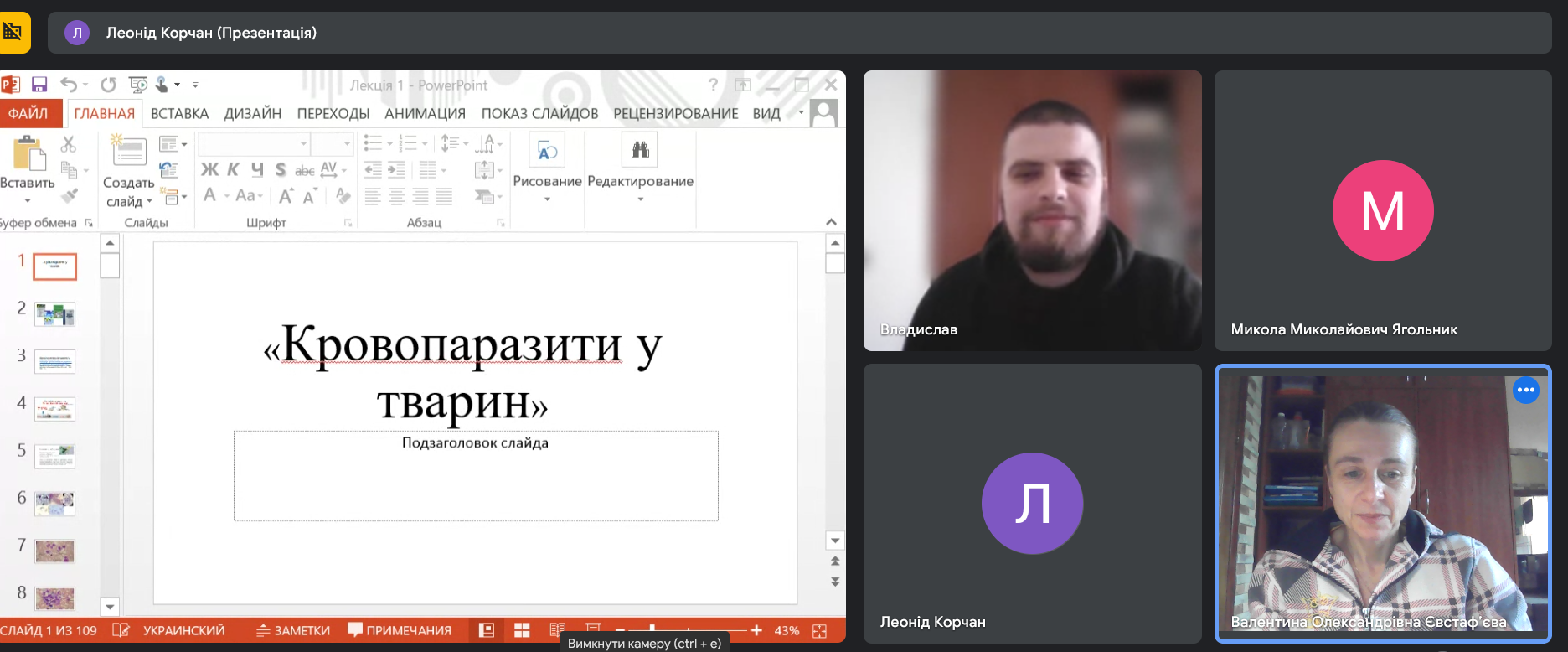The width and height of the screenshot is (1568, 652).
Task: Expand the Вставить paste dropdown
Action: [28, 200]
